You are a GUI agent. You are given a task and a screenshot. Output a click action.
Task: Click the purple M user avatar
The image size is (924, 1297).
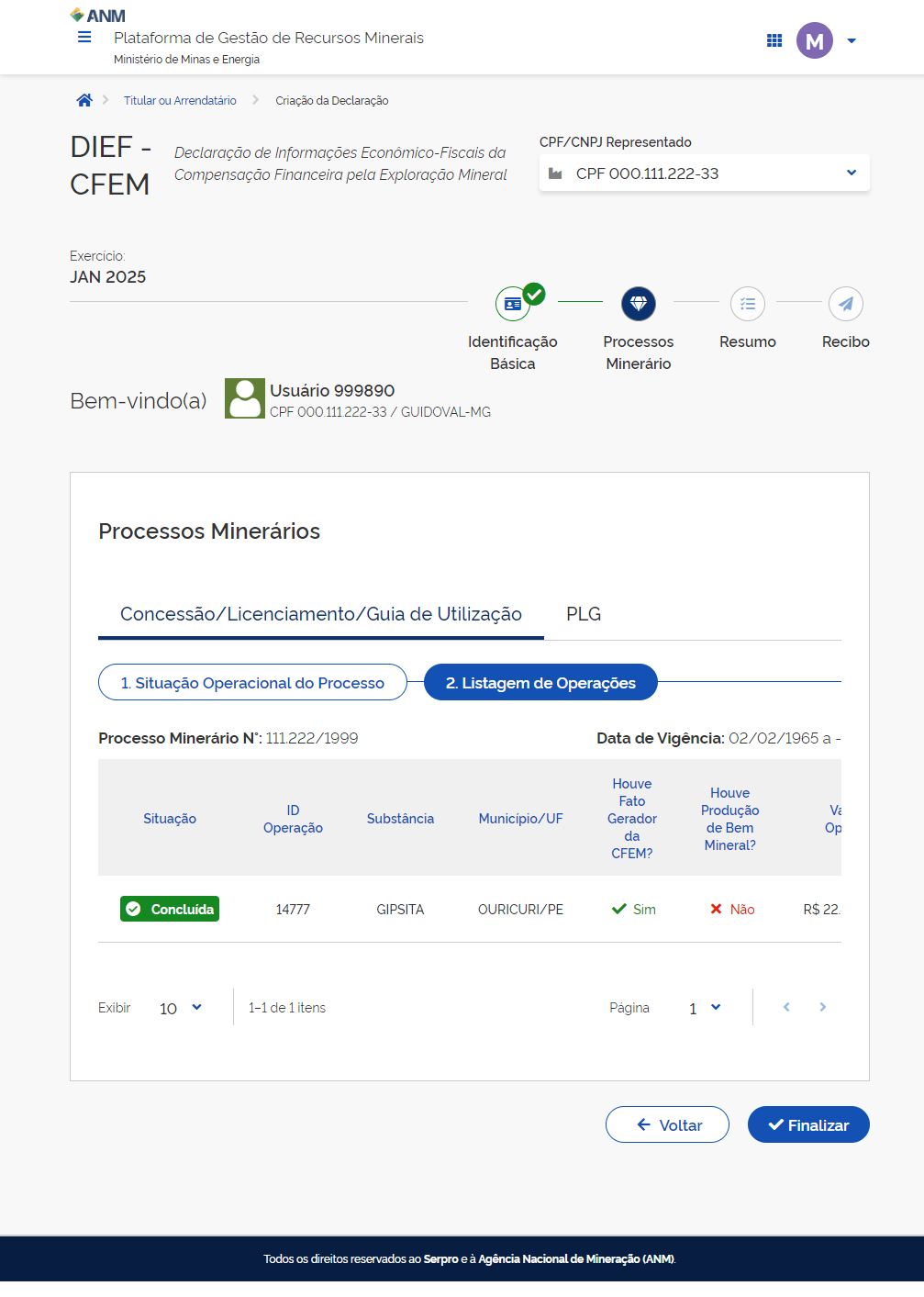point(814,40)
